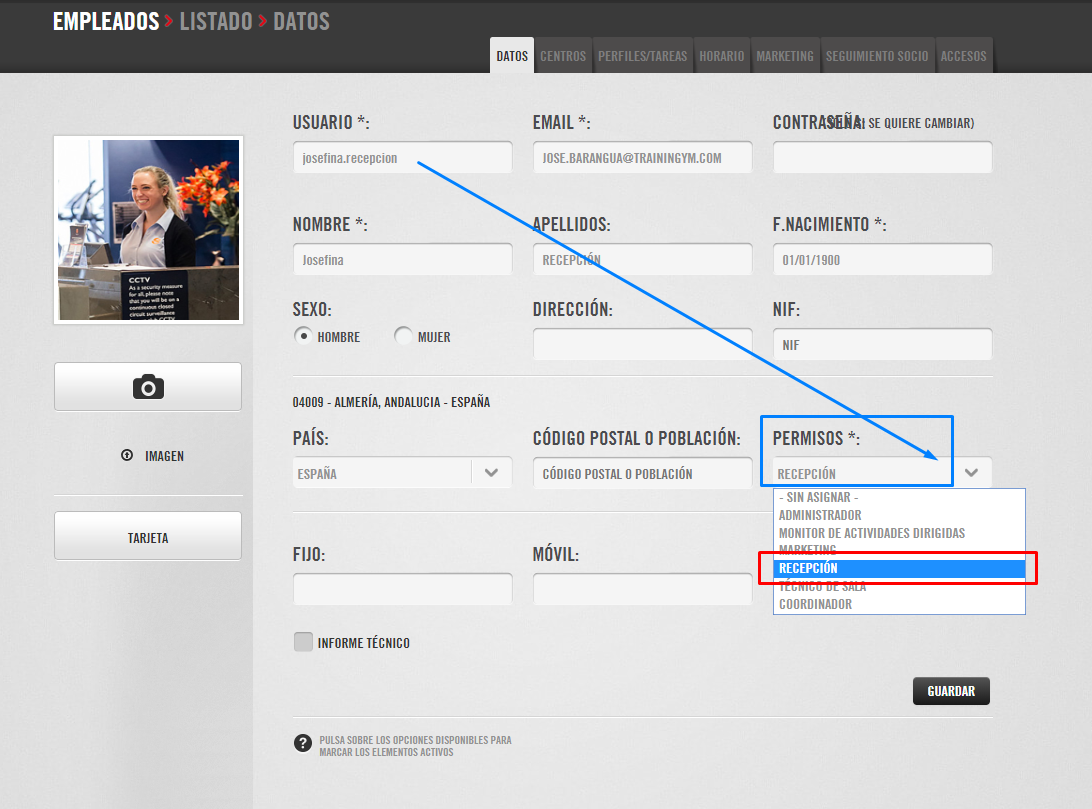Screen dimensions: 1092x809
Task: Choose - SIN ASIGNAR - option
Action: (x=899, y=497)
